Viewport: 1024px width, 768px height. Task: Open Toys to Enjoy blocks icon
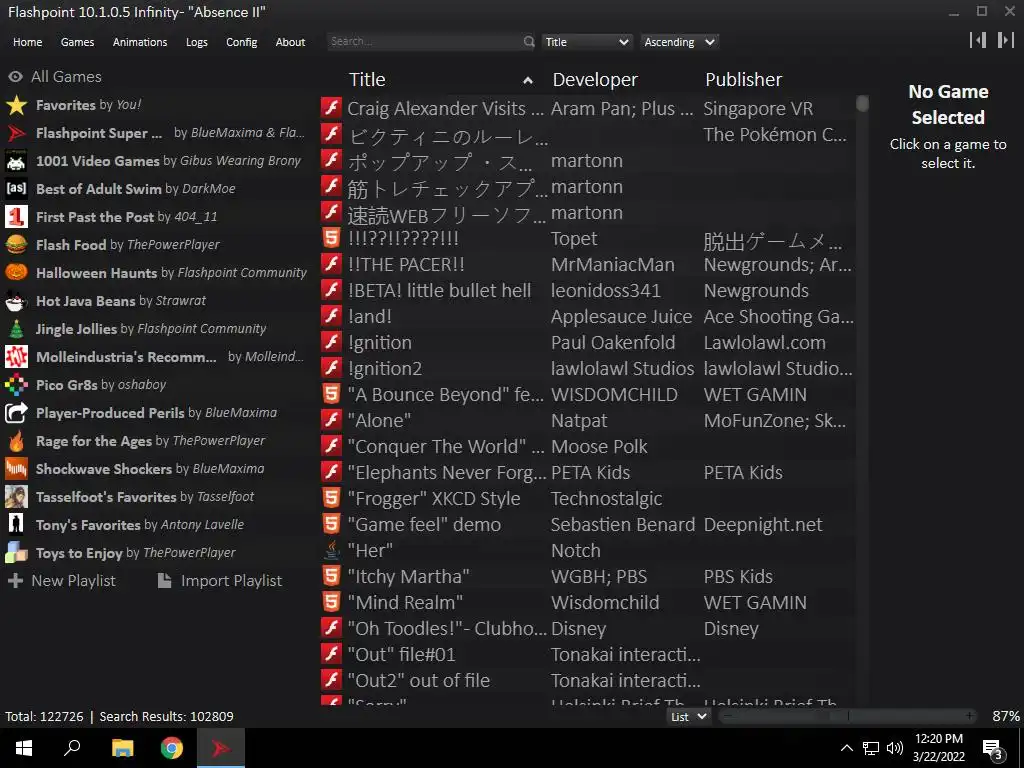[x=16, y=553]
